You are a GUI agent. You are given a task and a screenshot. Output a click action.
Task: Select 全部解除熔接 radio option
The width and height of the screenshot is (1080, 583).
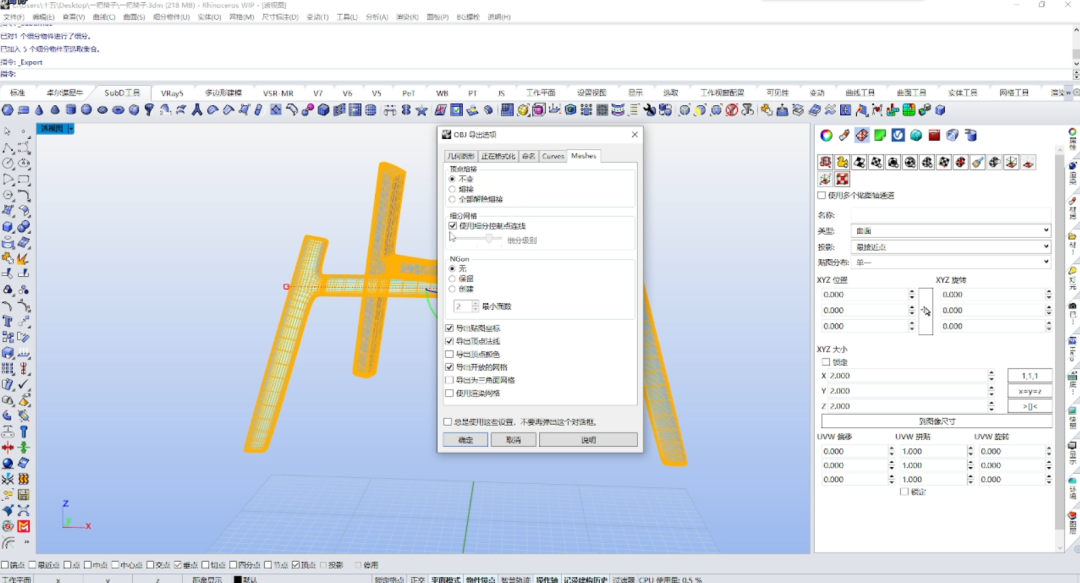coord(453,199)
